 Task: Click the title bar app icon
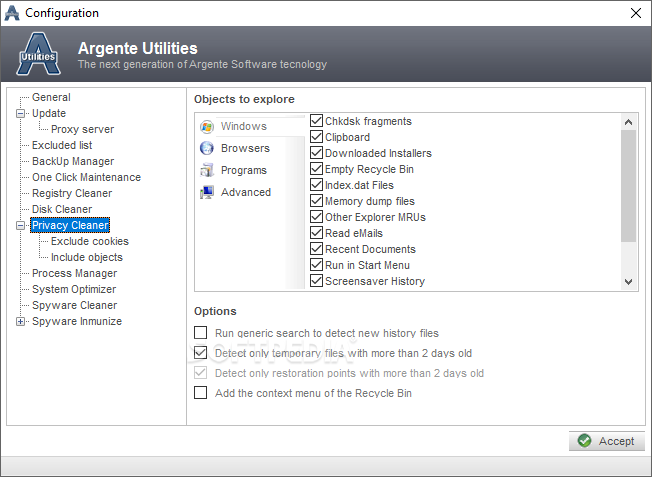tap(12, 13)
